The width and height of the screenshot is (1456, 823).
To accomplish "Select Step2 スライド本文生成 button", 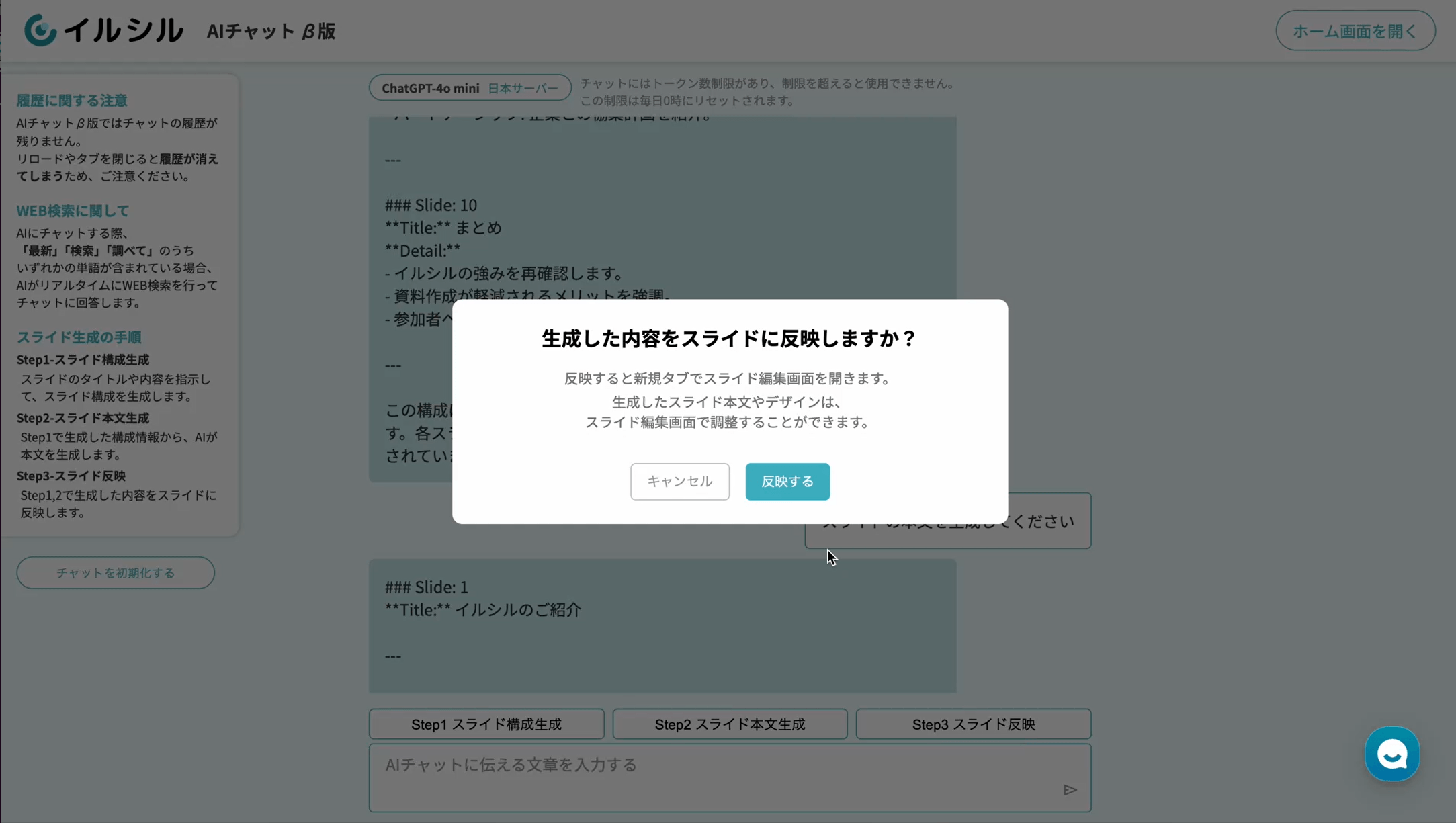I will (x=730, y=724).
